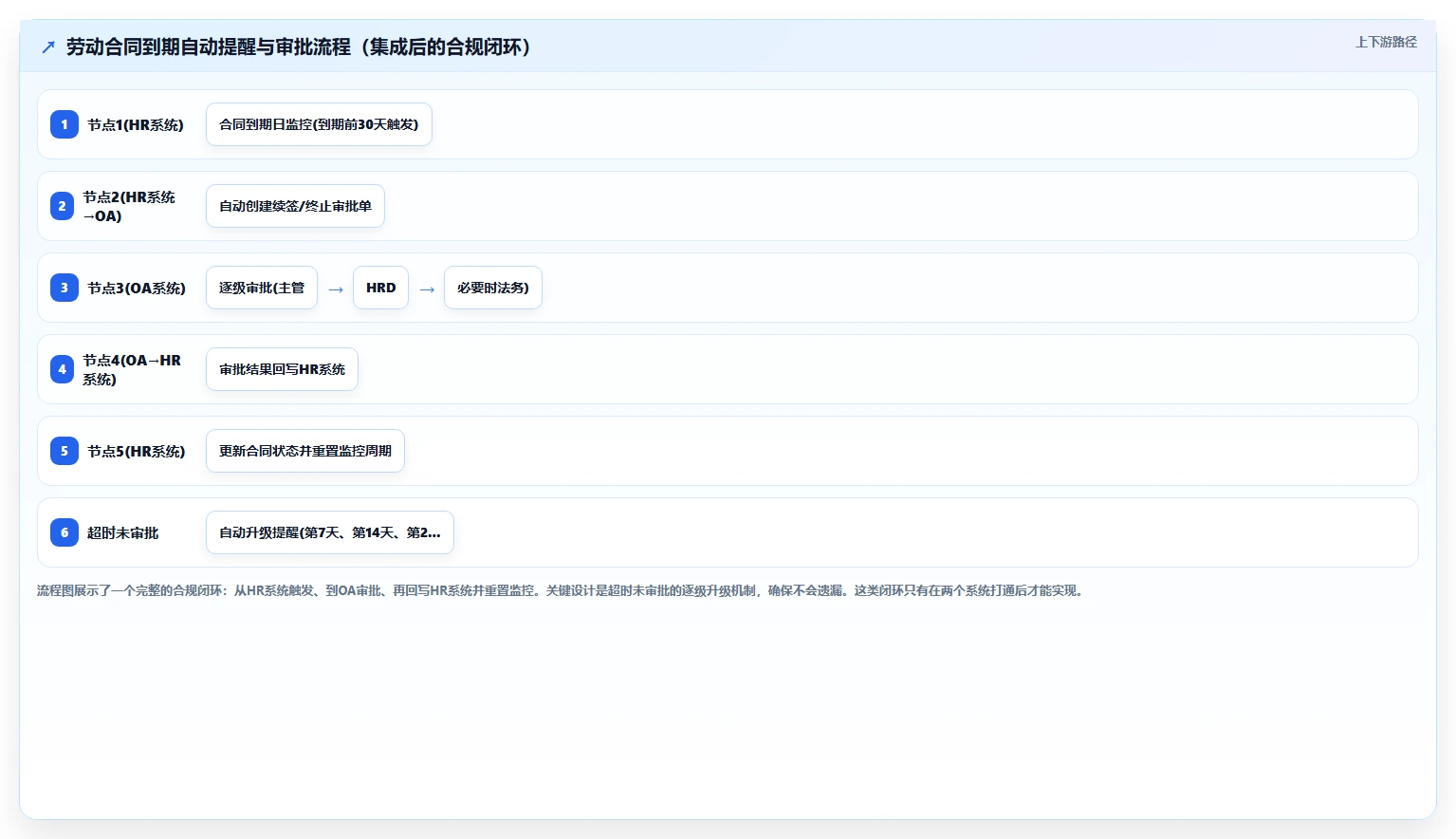Click the 审批结果回写HR系统 chip

[x=282, y=369]
